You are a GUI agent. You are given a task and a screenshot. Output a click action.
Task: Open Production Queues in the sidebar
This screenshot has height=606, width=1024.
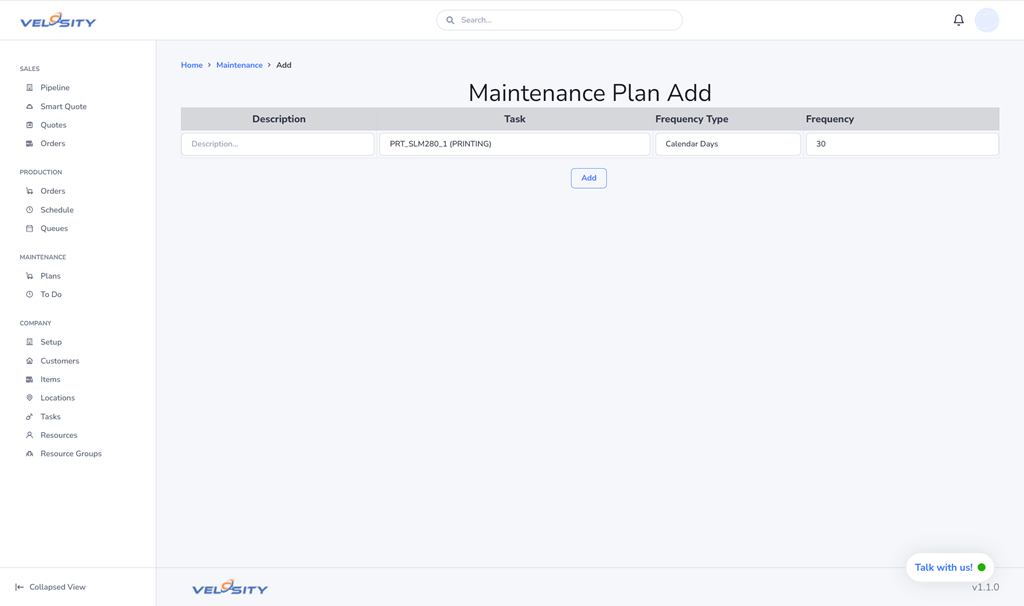[54, 229]
